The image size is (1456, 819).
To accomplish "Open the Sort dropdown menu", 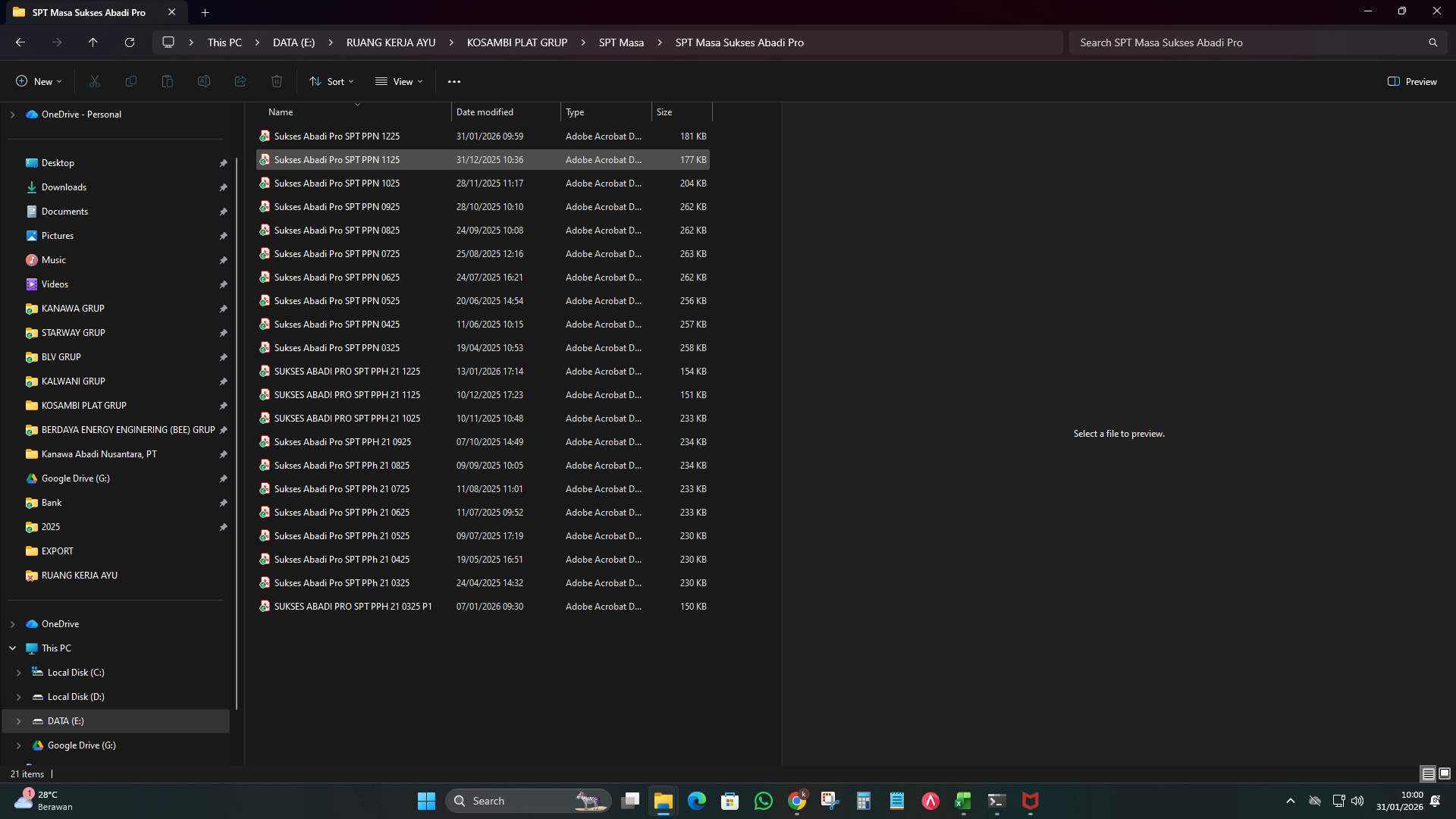I will click(x=331, y=81).
